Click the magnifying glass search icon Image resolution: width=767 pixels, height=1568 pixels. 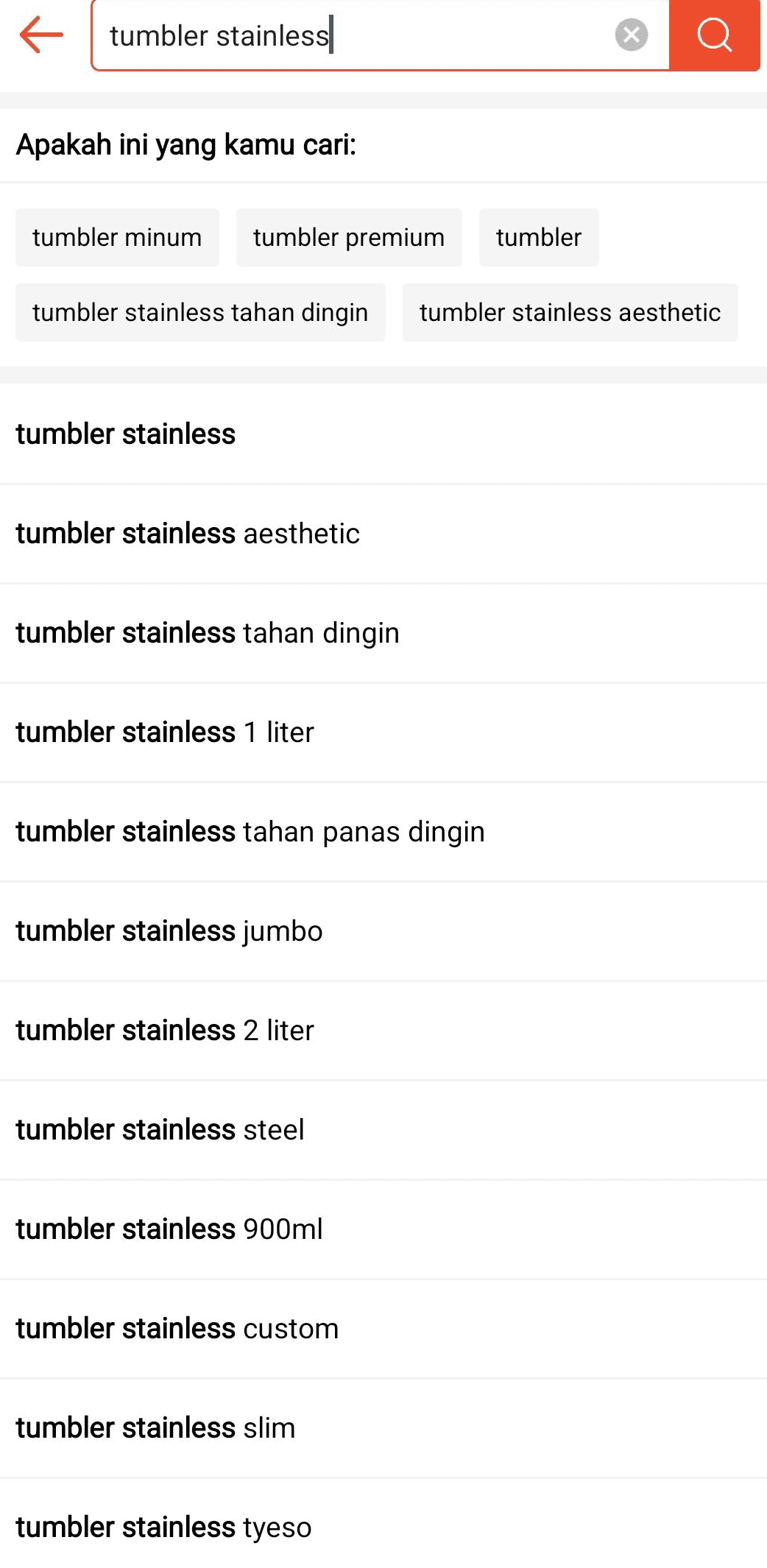pos(713,35)
